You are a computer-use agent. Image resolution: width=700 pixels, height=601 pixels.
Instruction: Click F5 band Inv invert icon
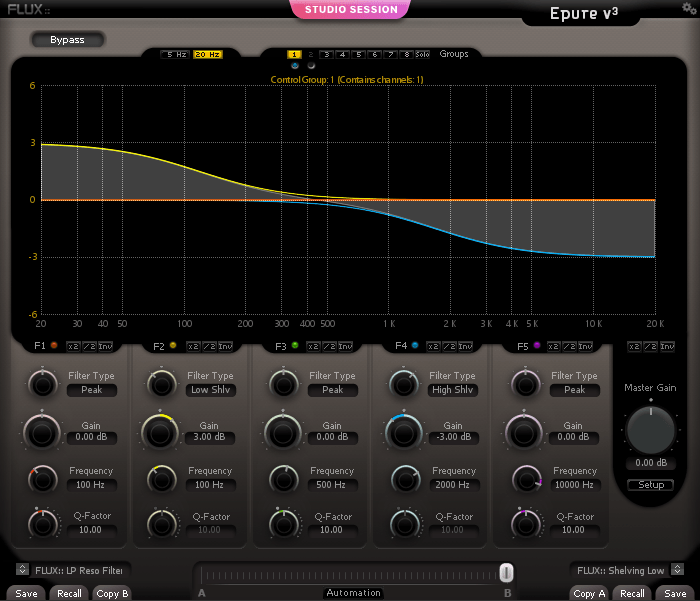(585, 346)
